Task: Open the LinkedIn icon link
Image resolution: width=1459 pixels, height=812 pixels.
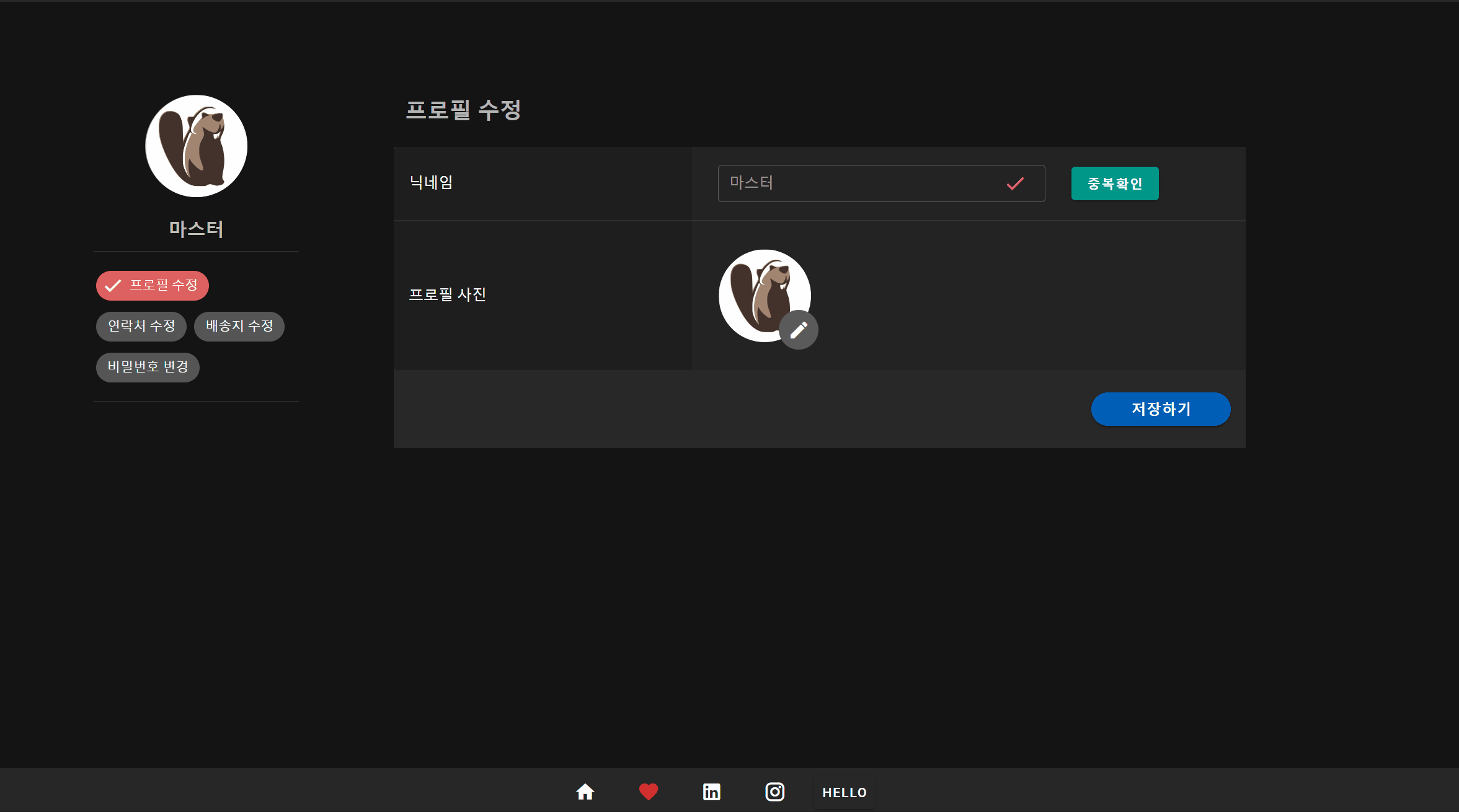Action: (x=711, y=792)
